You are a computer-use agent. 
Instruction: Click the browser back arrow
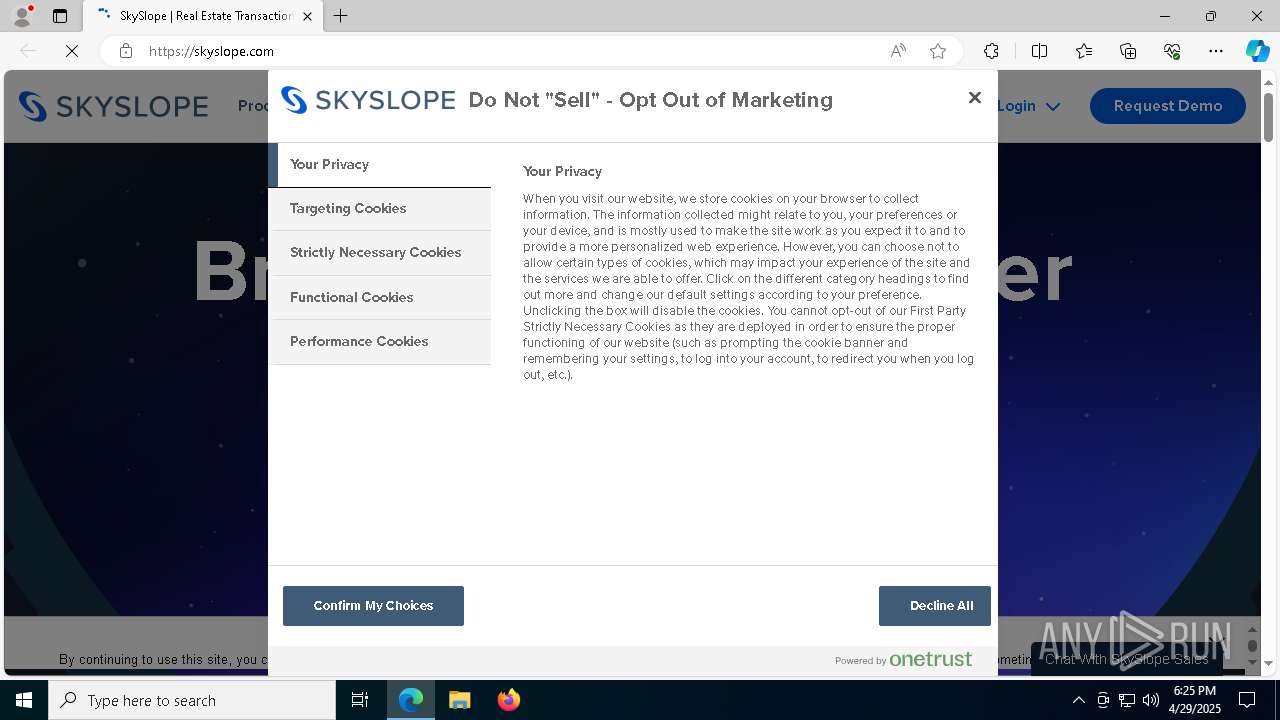28,51
